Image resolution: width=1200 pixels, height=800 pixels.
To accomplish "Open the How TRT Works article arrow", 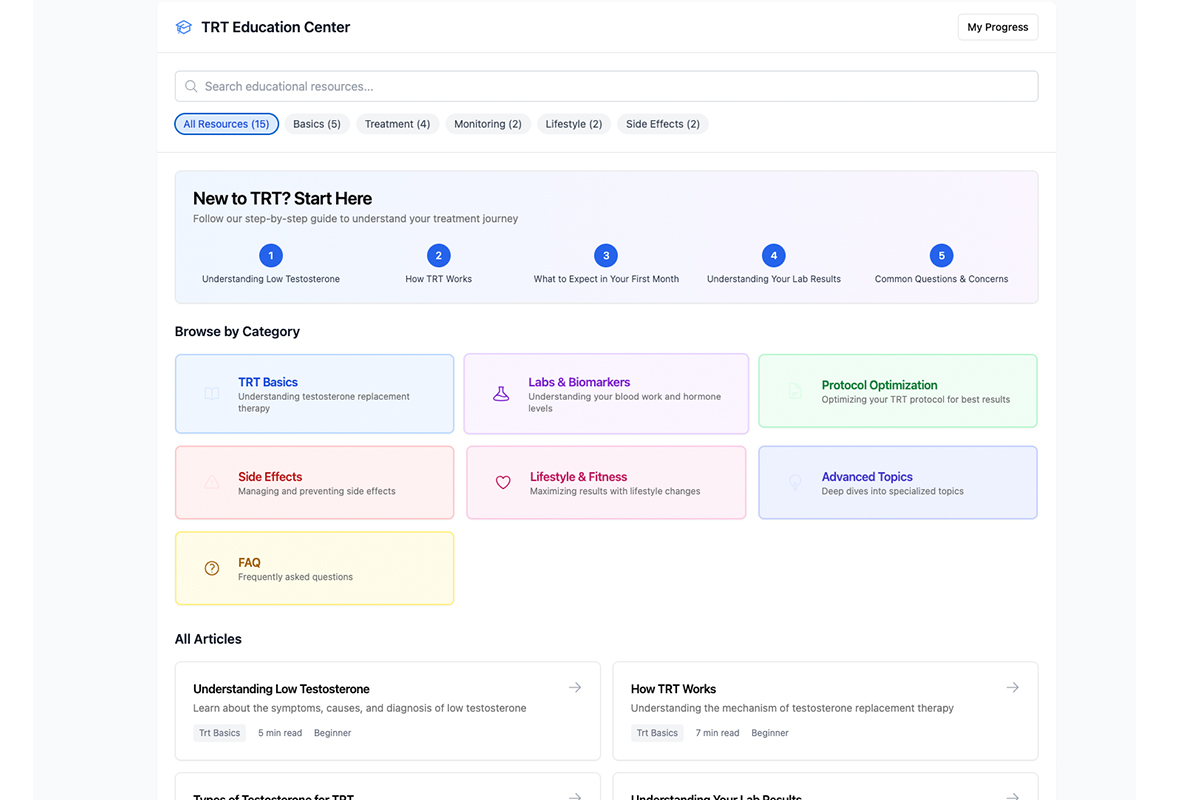I will point(1013,687).
